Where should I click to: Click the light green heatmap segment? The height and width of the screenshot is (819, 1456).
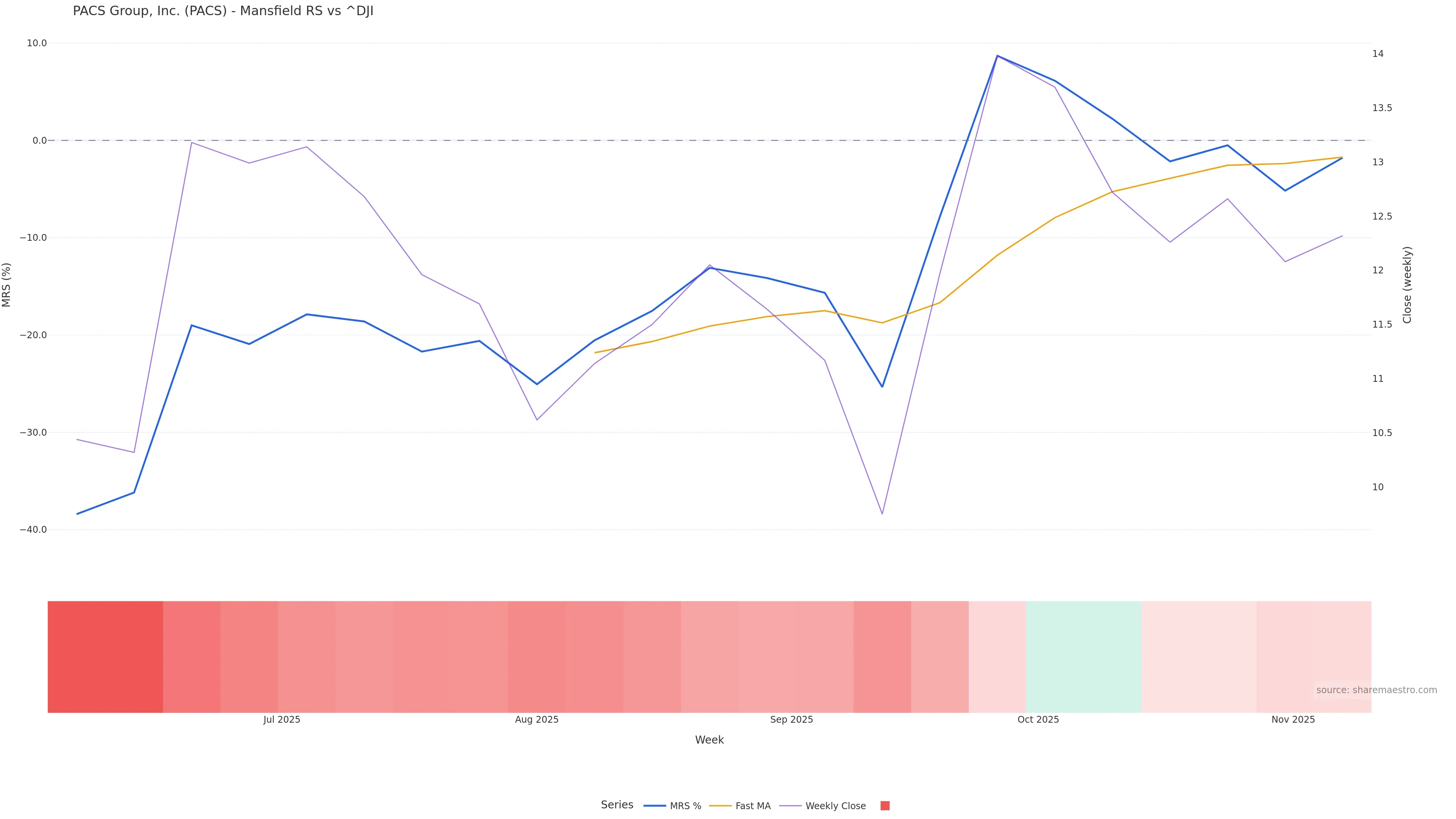coord(1083,656)
